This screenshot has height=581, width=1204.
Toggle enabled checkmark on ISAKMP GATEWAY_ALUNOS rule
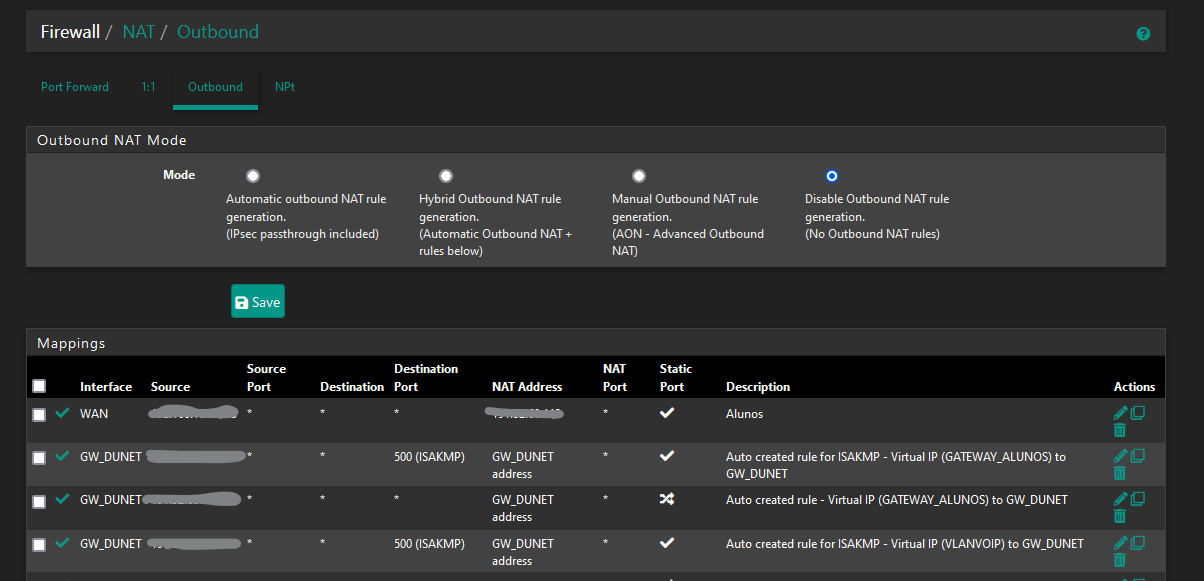63,456
